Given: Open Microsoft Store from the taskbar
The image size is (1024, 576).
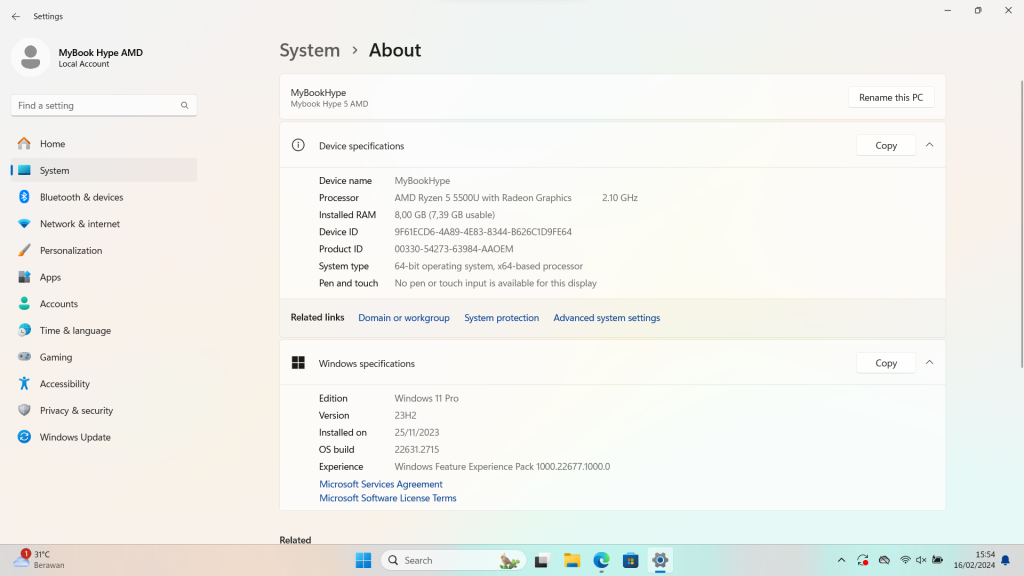Looking at the screenshot, I should click(x=631, y=560).
